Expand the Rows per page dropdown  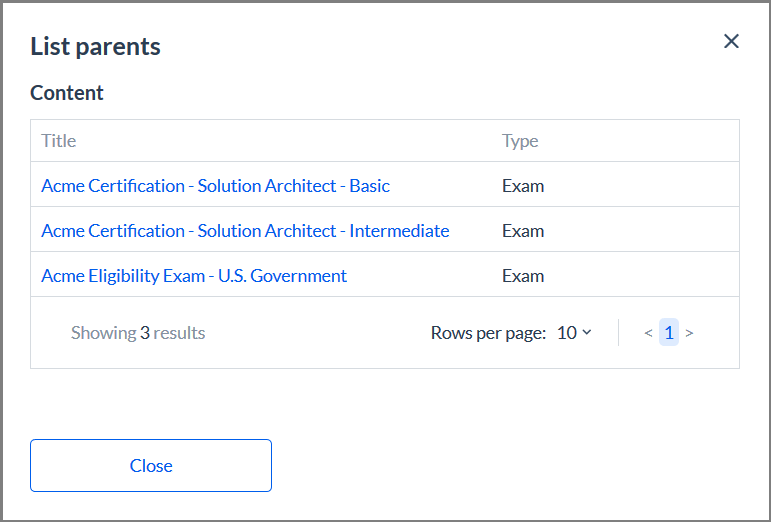(x=574, y=333)
